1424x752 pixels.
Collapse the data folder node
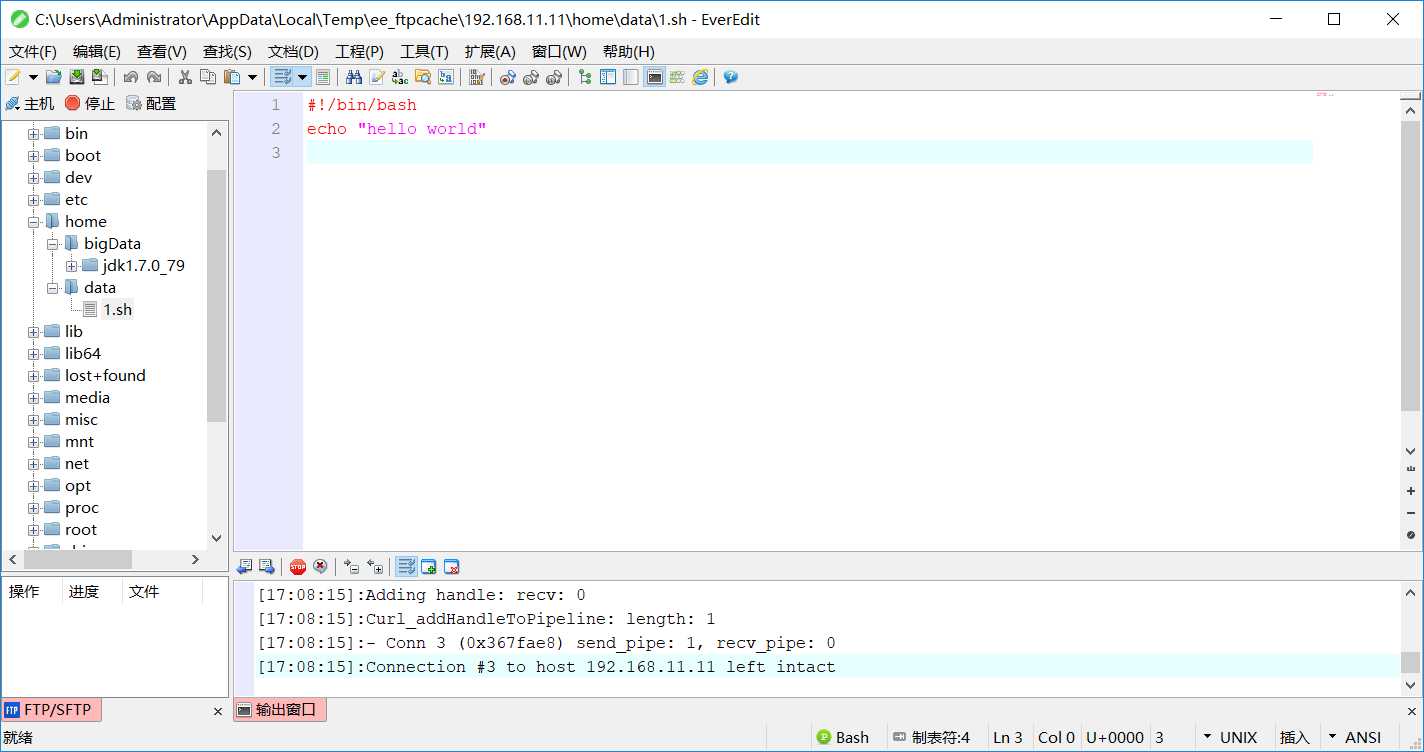point(52,287)
